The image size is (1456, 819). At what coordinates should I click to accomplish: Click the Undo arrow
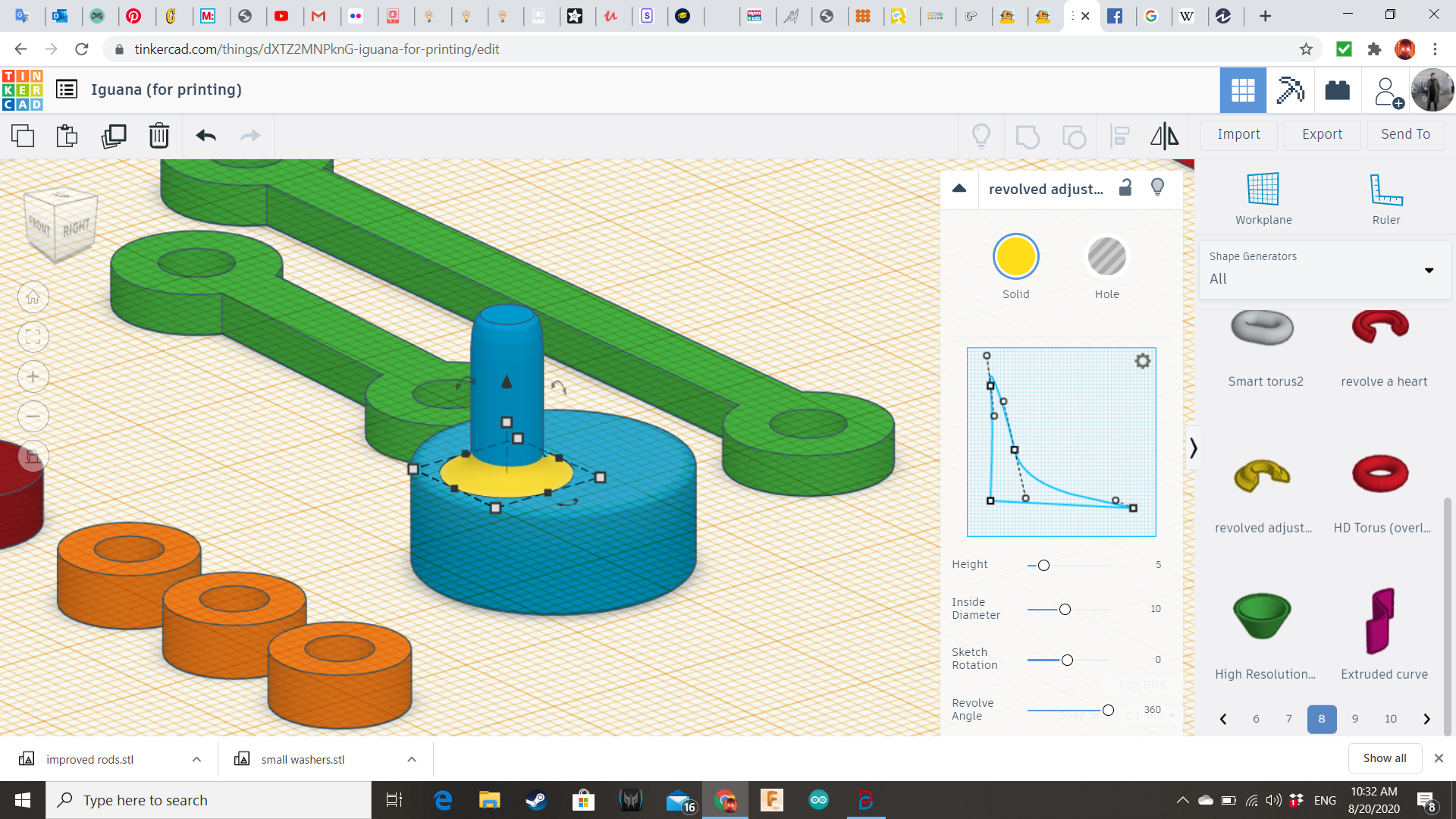pos(206,136)
